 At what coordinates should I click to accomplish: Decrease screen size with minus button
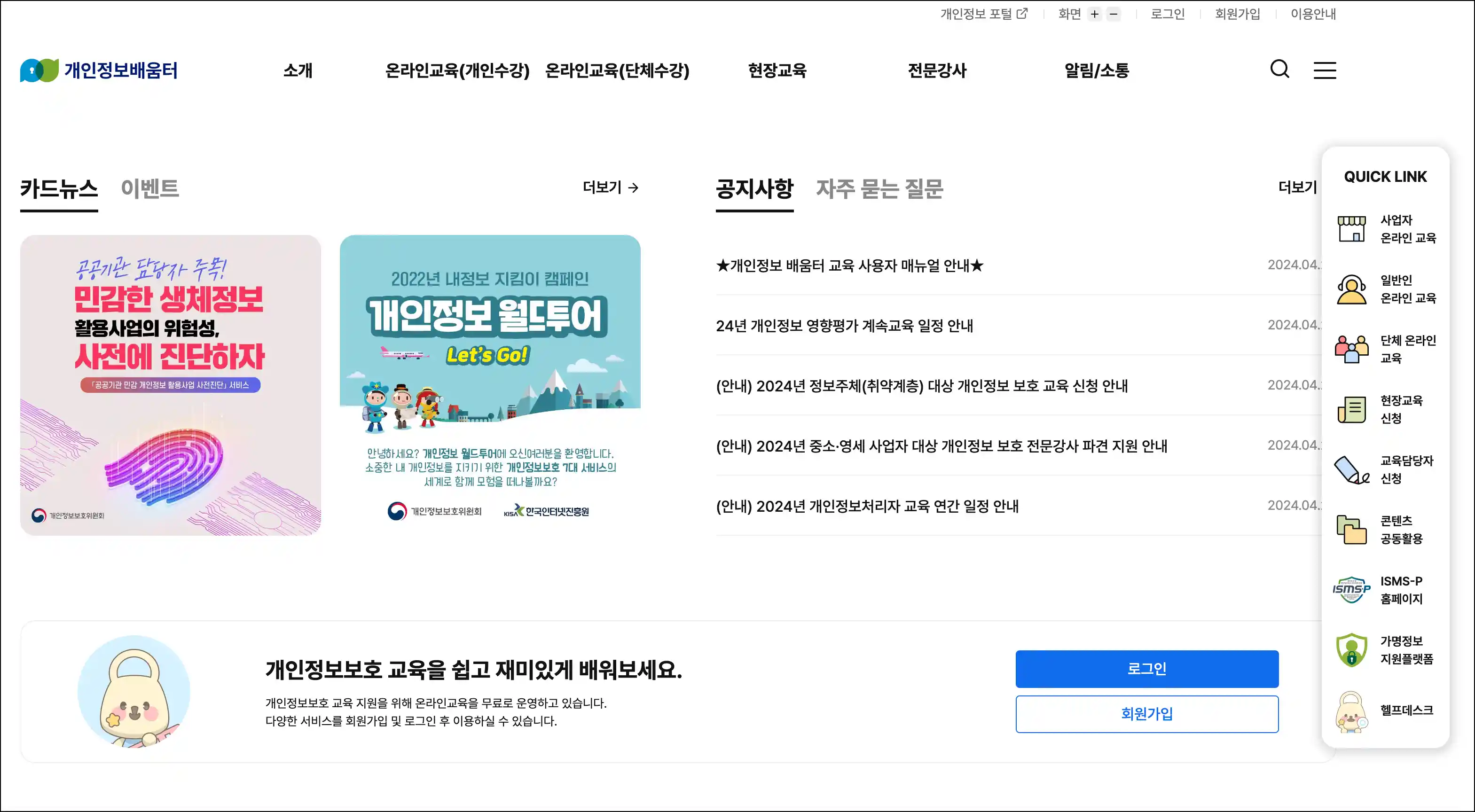coord(1113,14)
